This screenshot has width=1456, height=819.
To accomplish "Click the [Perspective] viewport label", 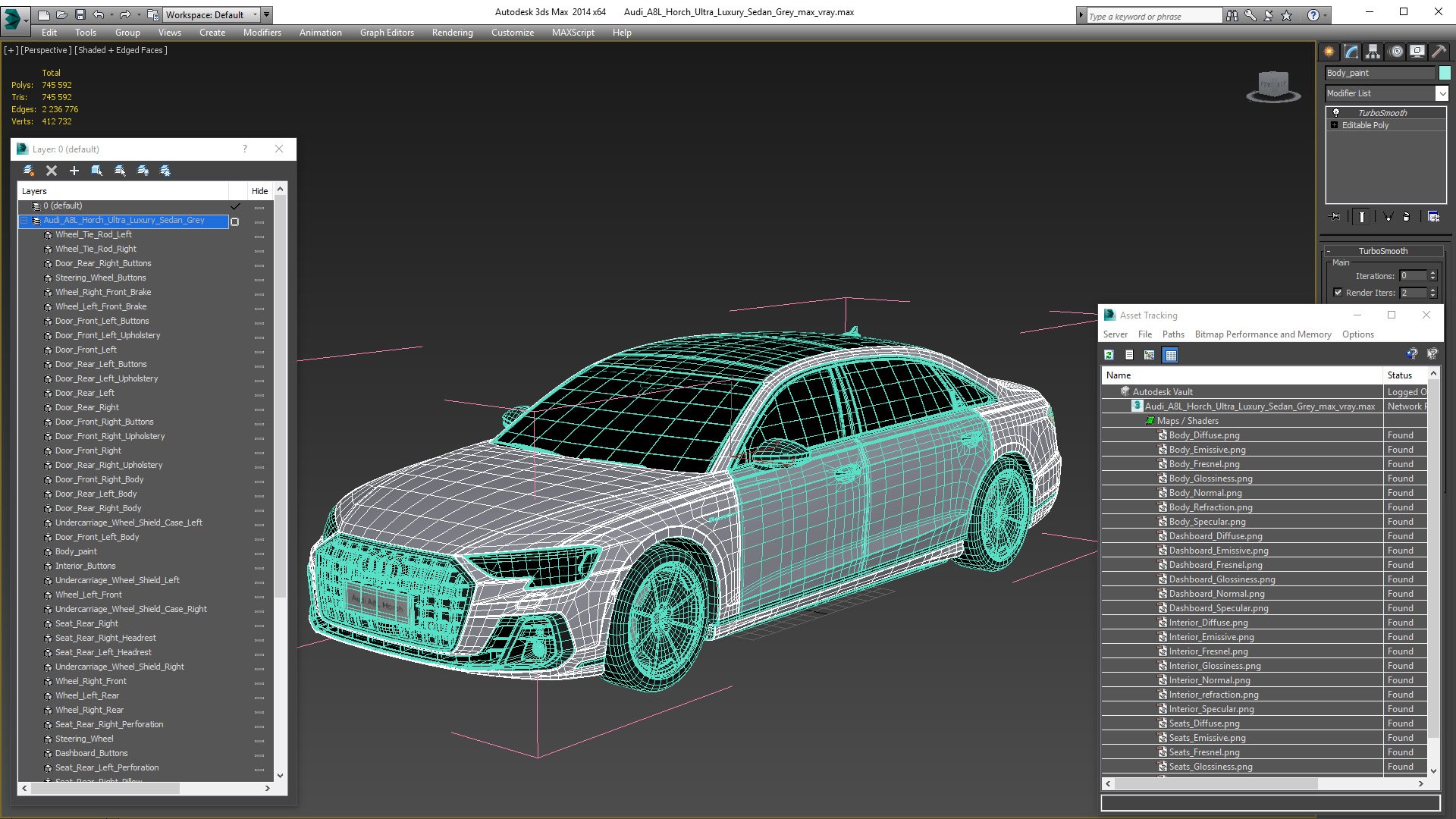I will 45,50.
